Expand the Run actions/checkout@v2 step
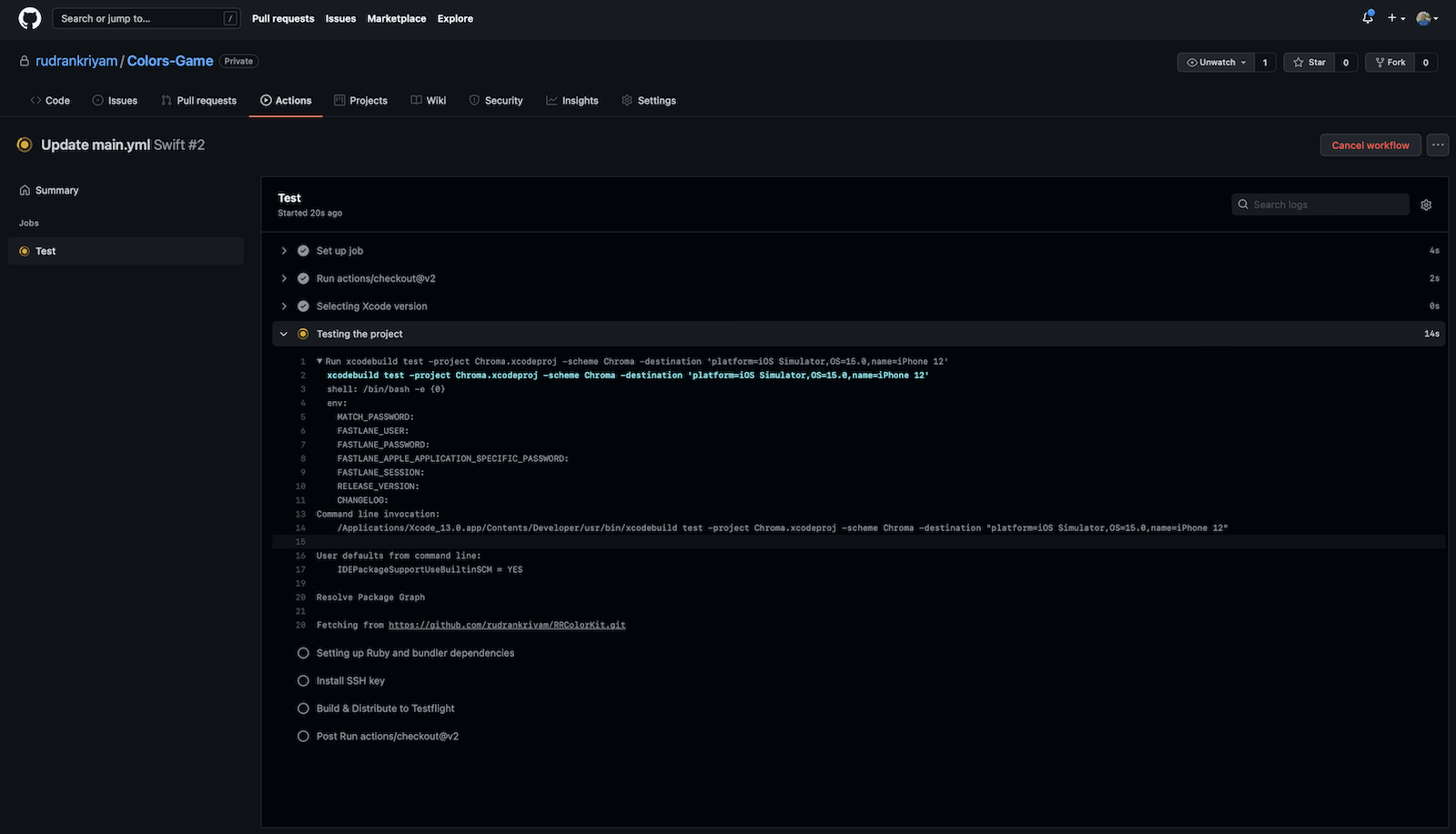 pos(284,278)
